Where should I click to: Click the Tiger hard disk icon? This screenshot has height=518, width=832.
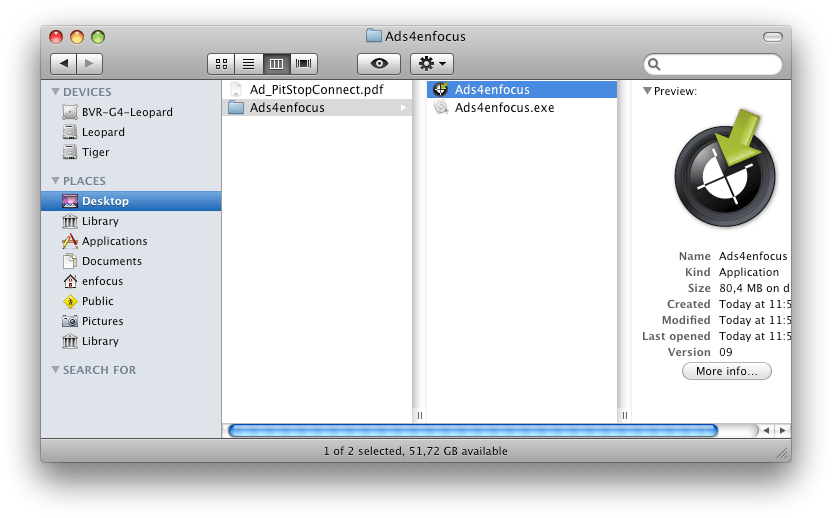tap(70, 152)
